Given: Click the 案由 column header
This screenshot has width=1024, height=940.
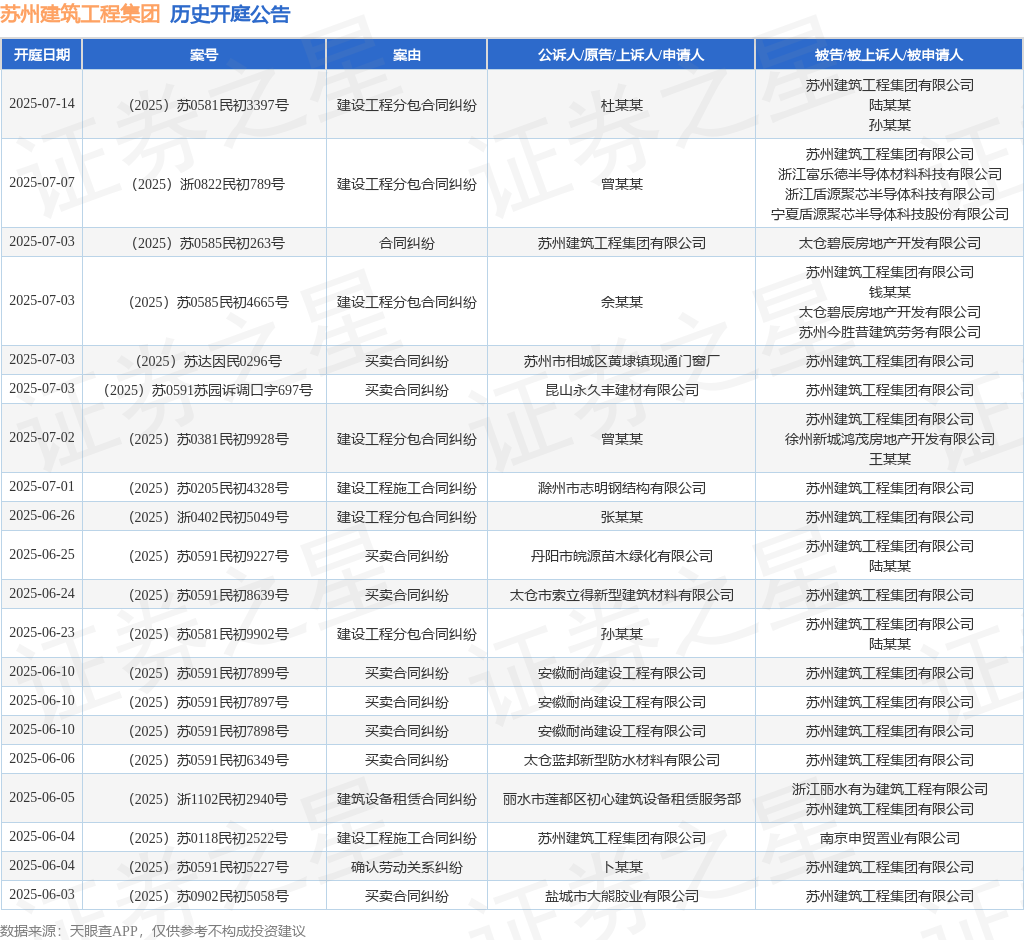Looking at the screenshot, I should 407,55.
